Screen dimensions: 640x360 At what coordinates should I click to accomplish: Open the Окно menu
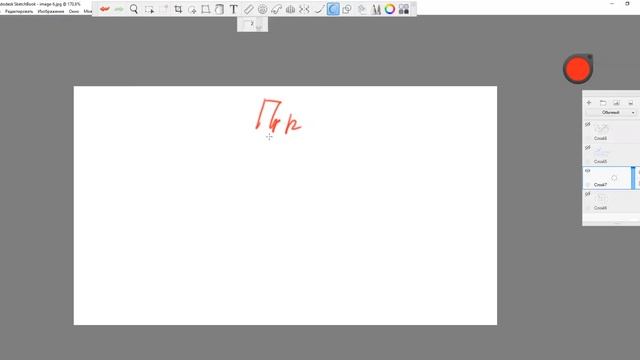pos(74,11)
